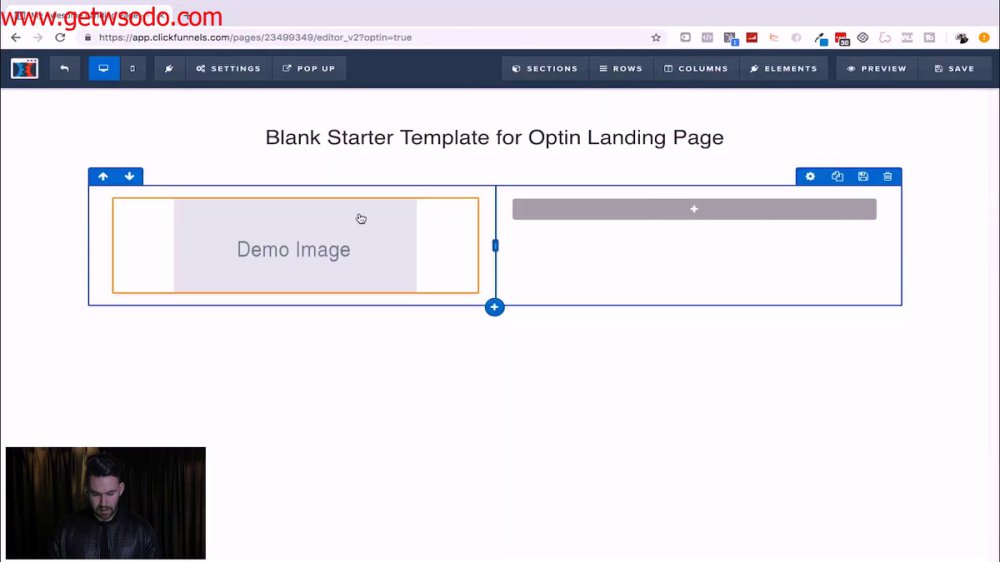Clone the row with copy icon
This screenshot has width=1000, height=562.
coord(837,176)
